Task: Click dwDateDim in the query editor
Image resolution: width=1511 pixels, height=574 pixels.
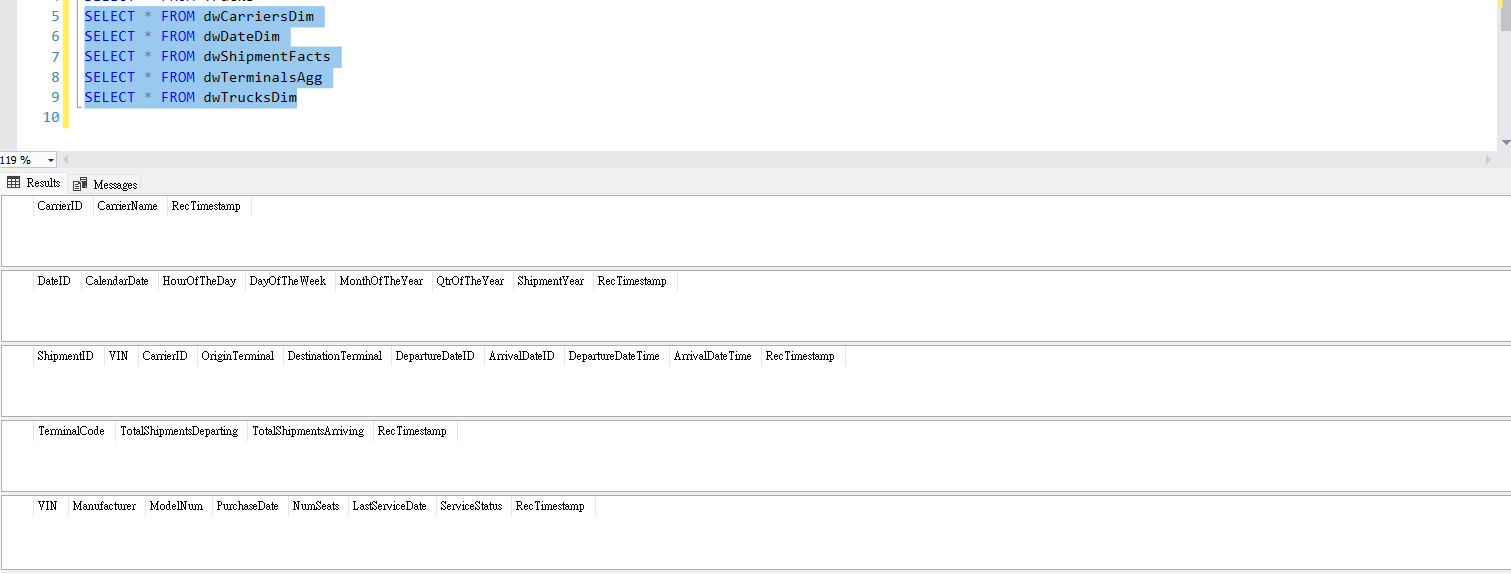Action: (241, 36)
